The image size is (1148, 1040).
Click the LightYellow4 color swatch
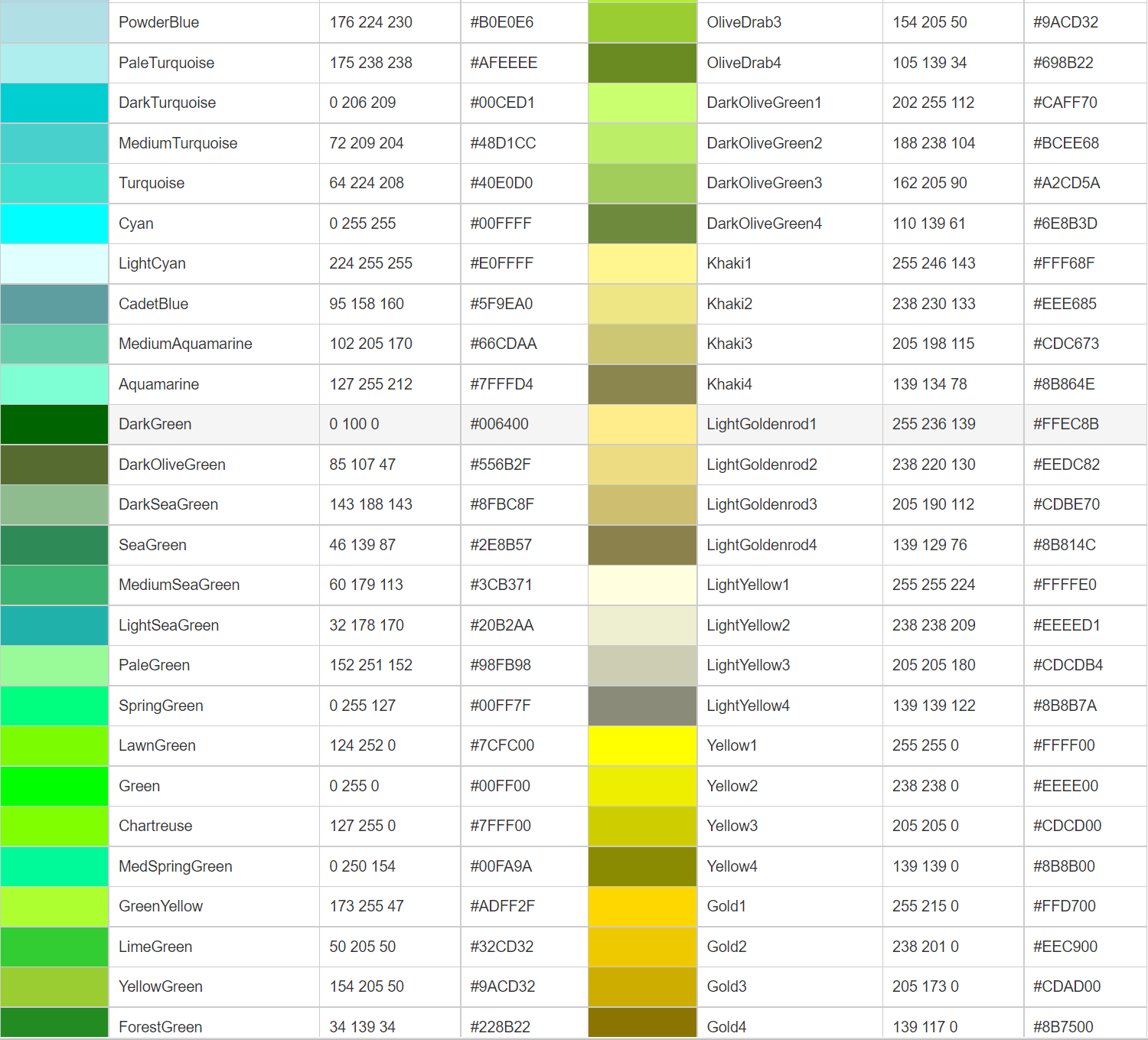[641, 705]
